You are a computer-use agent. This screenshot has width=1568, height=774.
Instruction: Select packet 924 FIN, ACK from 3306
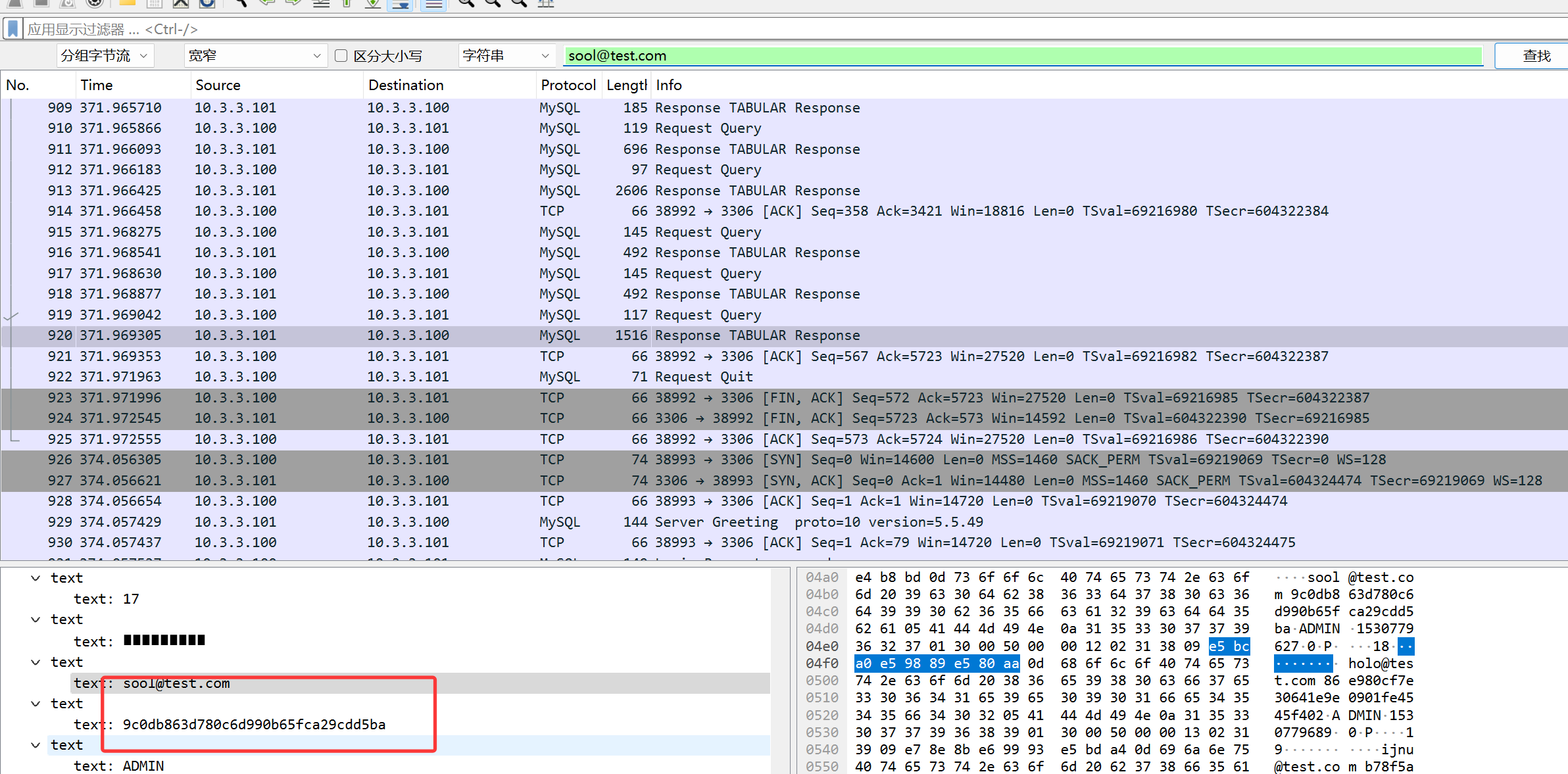click(784, 418)
